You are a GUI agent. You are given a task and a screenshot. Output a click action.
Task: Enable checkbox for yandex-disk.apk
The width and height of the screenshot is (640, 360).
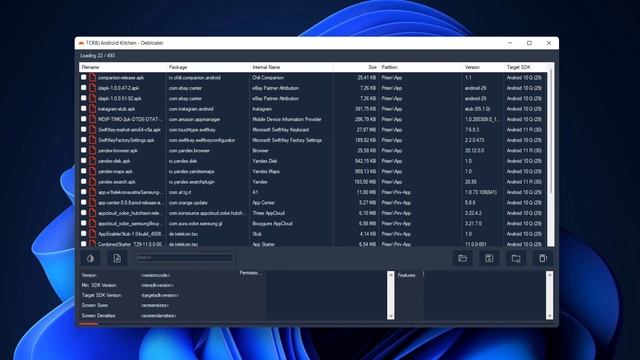84,161
